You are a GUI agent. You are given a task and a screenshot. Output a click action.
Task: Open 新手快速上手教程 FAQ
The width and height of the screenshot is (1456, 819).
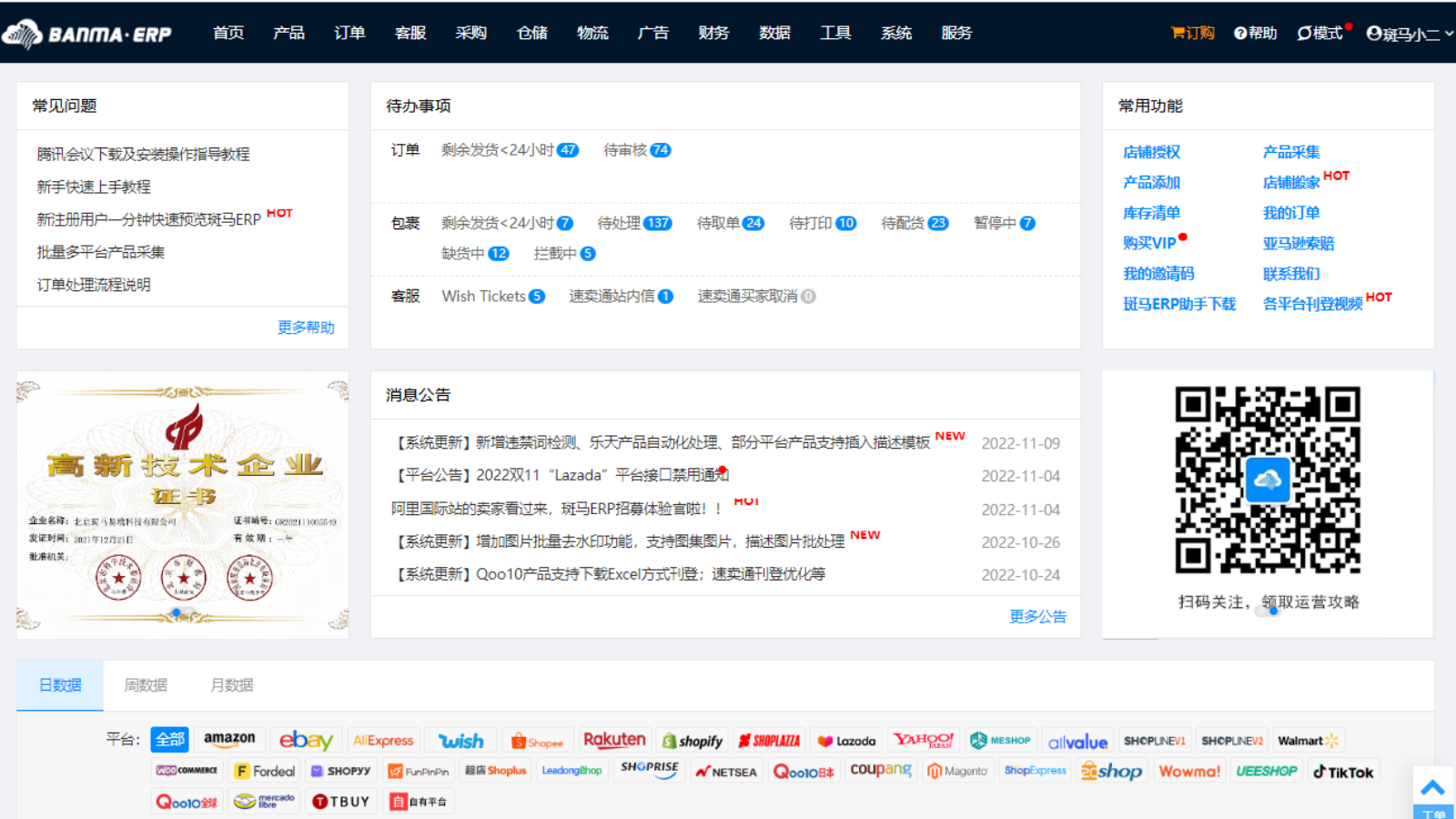(94, 187)
